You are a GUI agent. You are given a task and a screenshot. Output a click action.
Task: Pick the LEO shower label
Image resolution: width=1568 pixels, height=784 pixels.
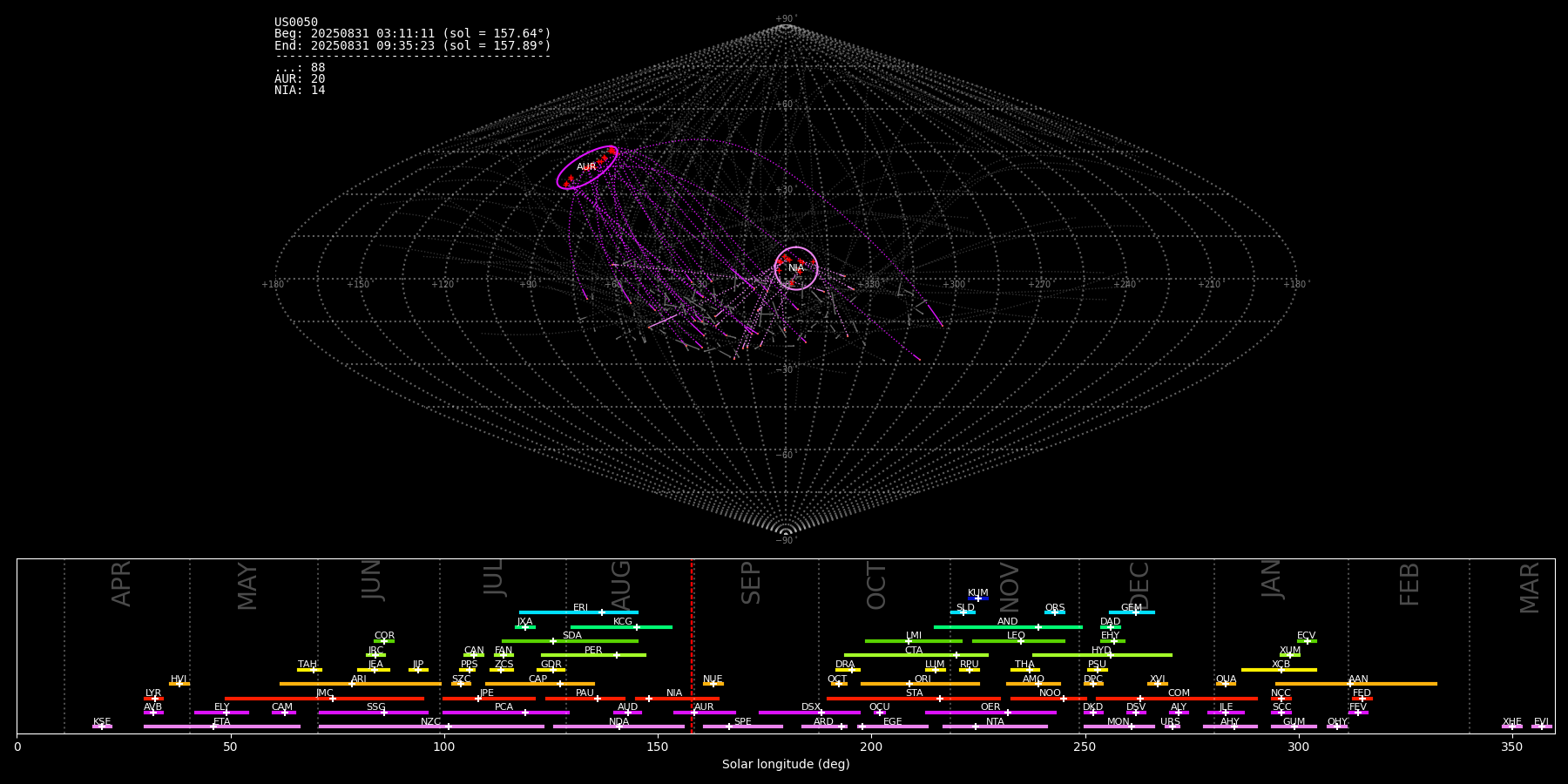coord(1017,636)
